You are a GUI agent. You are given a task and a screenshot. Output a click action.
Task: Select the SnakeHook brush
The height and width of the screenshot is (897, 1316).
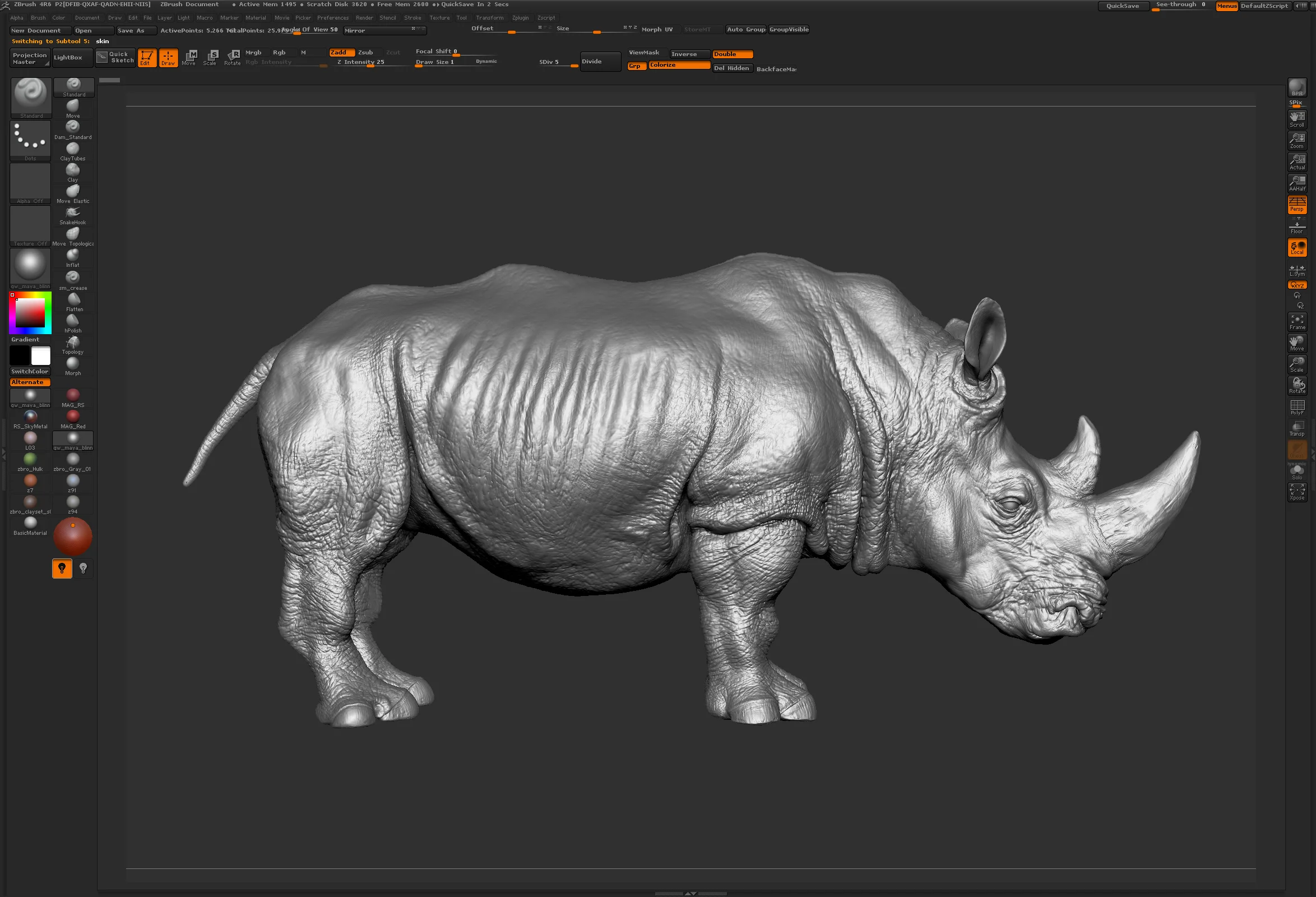click(73, 215)
